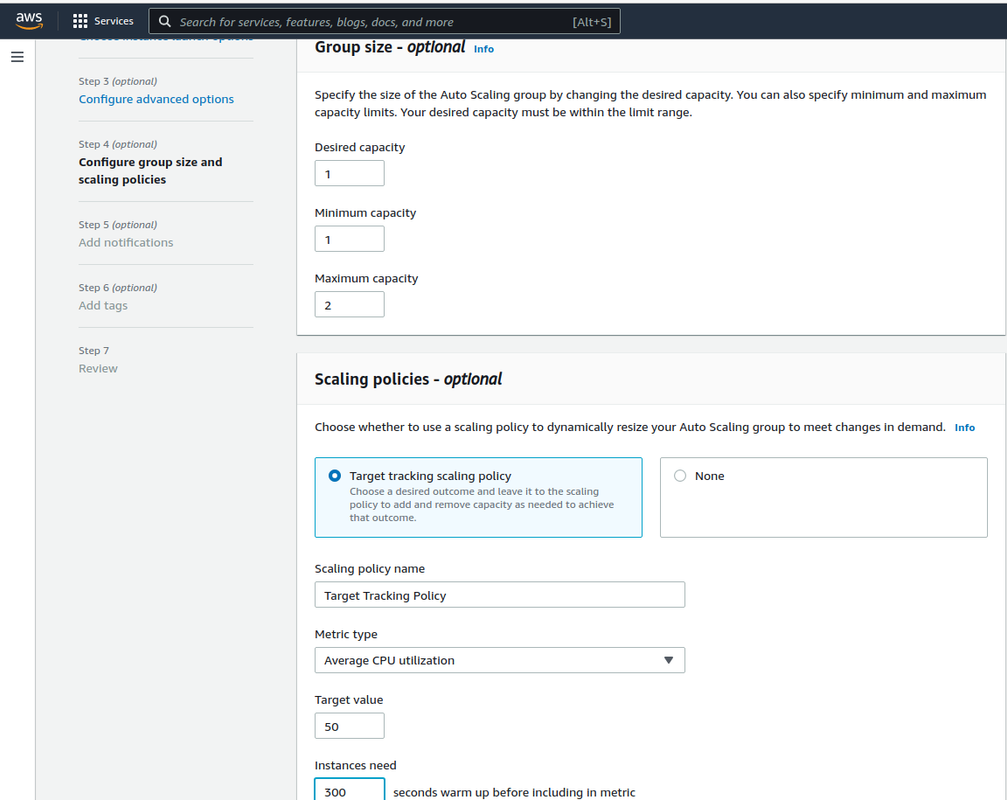Click the AWS logo home icon
This screenshot has width=1007, height=800.
(x=29, y=20)
